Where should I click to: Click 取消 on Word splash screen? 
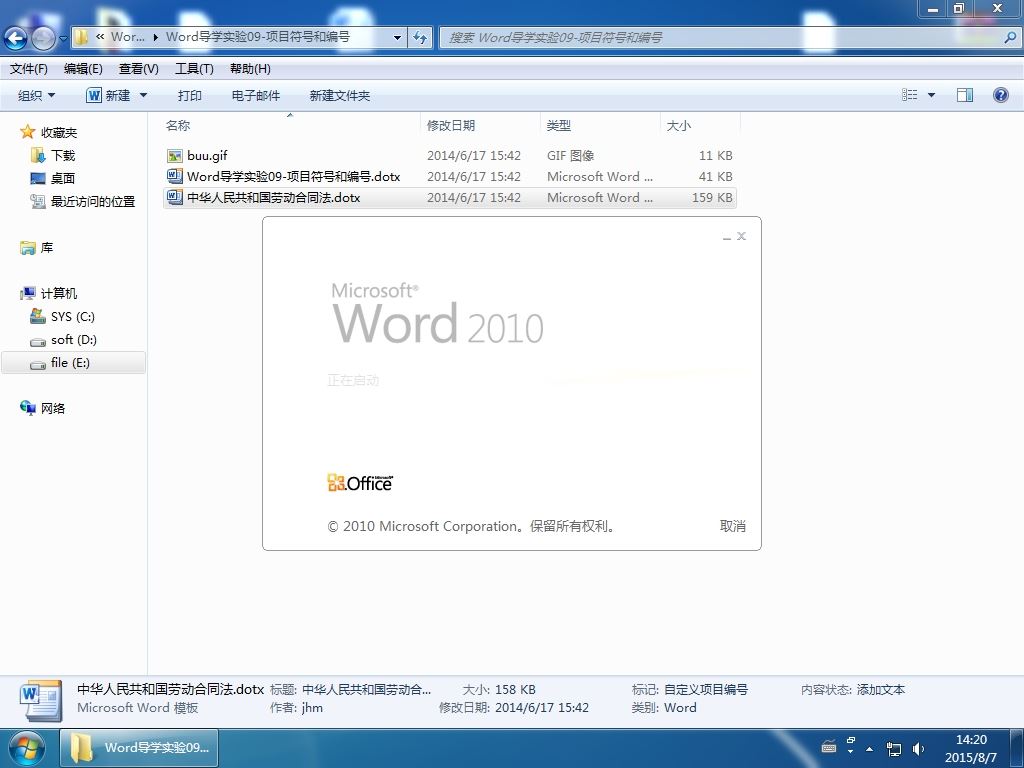732,526
